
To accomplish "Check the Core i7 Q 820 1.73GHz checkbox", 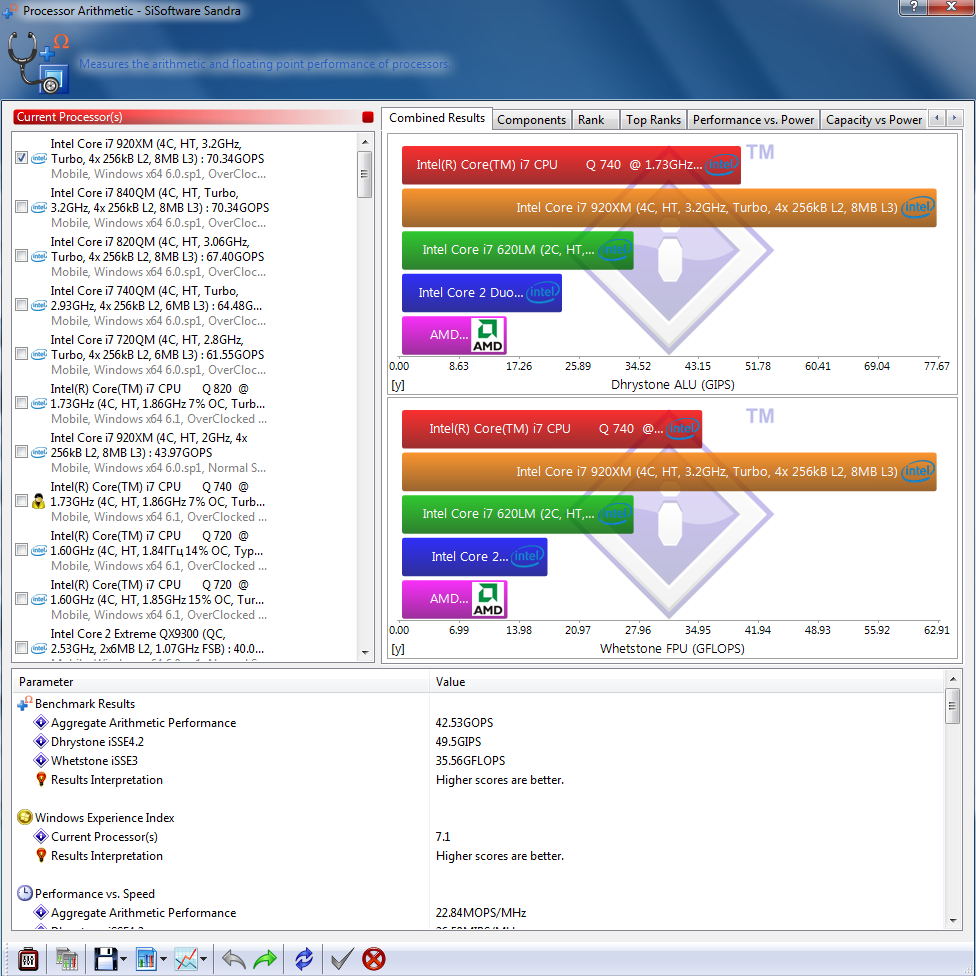I will [21, 403].
